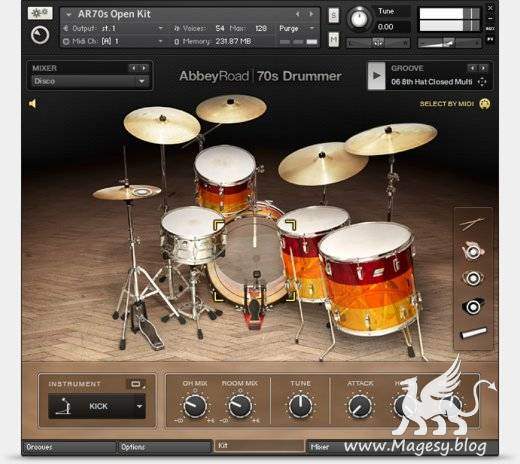Click the ROOM MIX knob

[x=240, y=406]
